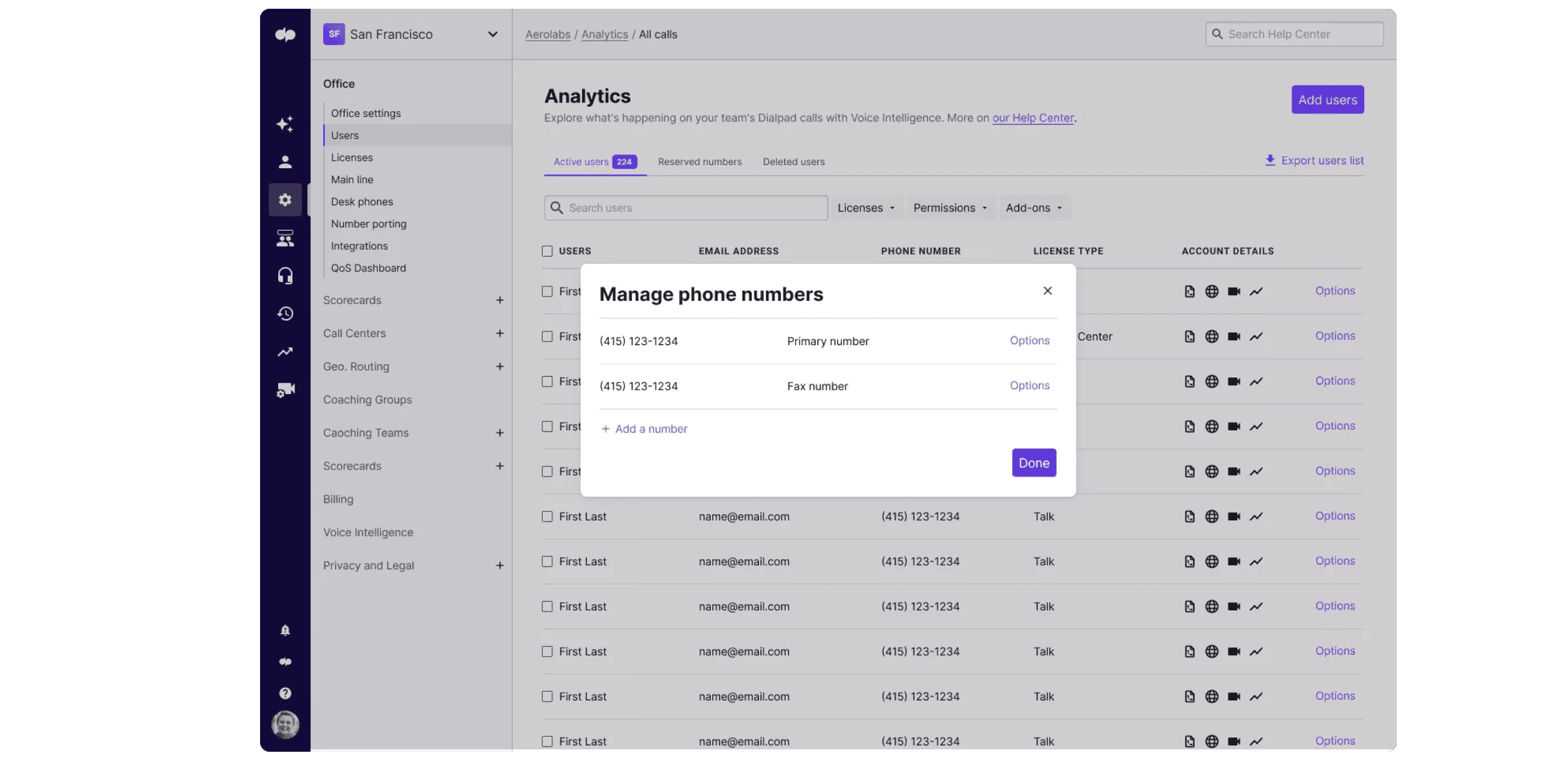Switch to the Reserved numbers tab

[x=700, y=161]
